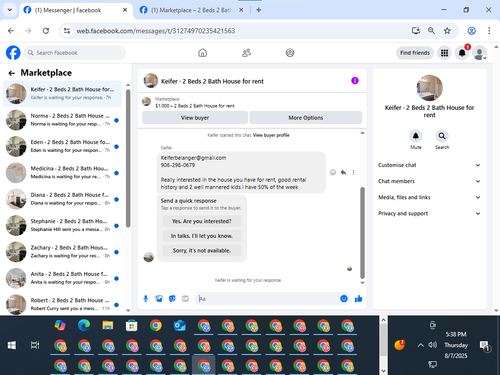Image resolution: width=500 pixels, height=375 pixels.
Task: Send quick reply 'Yes. Are you interested?'
Action: tap(202, 221)
